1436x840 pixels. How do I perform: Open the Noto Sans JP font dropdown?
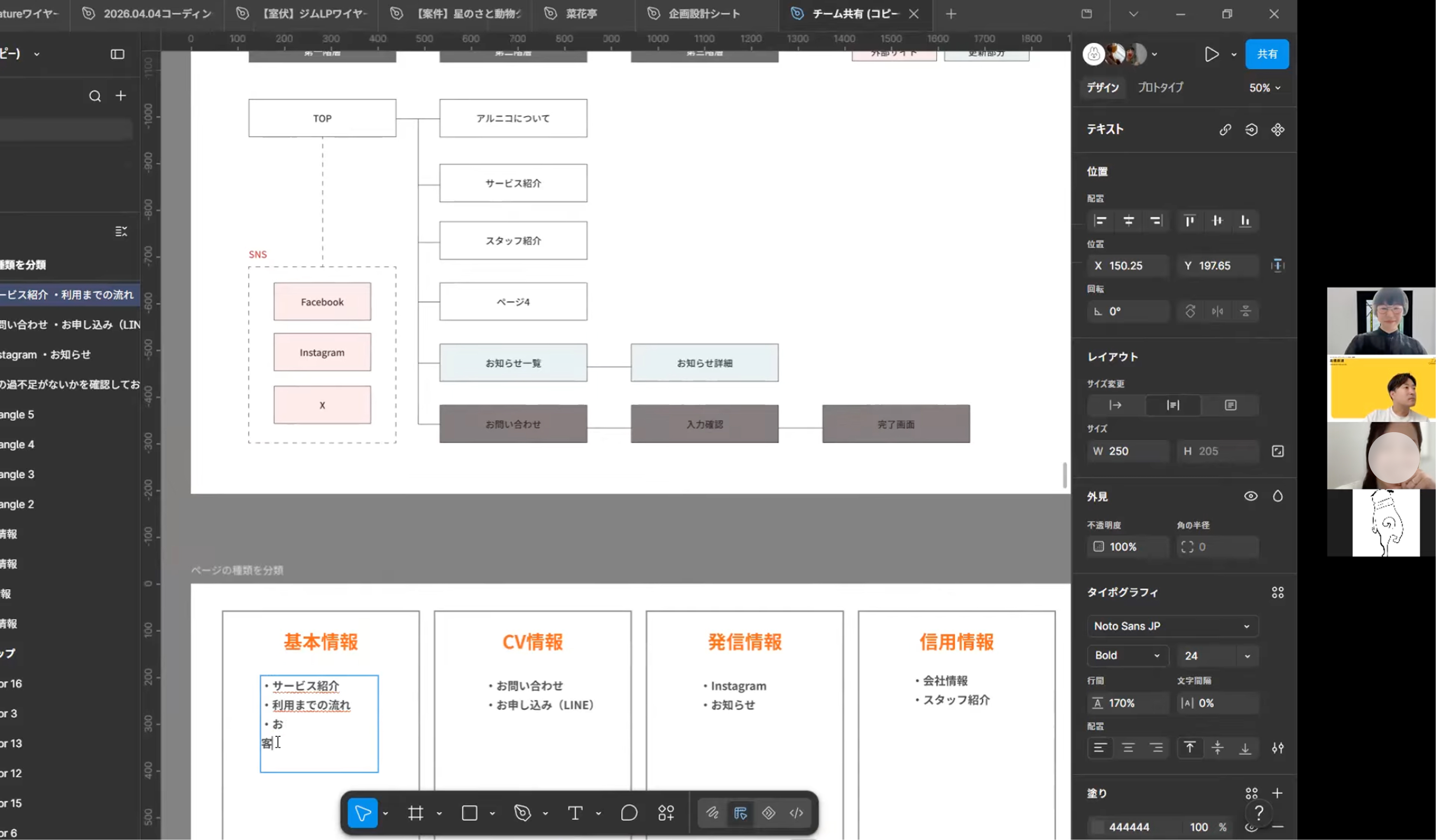[1172, 626]
